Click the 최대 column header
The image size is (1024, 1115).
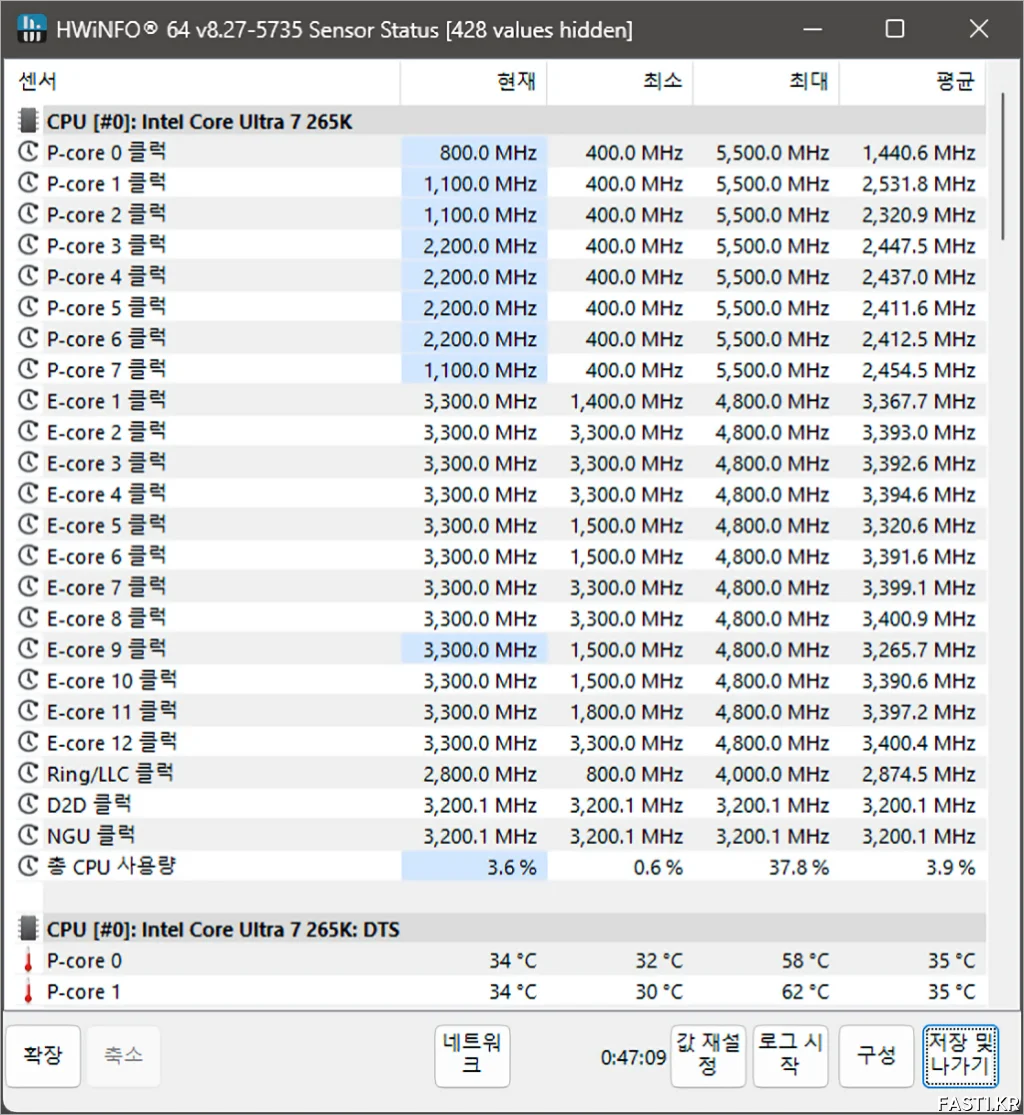coord(766,82)
